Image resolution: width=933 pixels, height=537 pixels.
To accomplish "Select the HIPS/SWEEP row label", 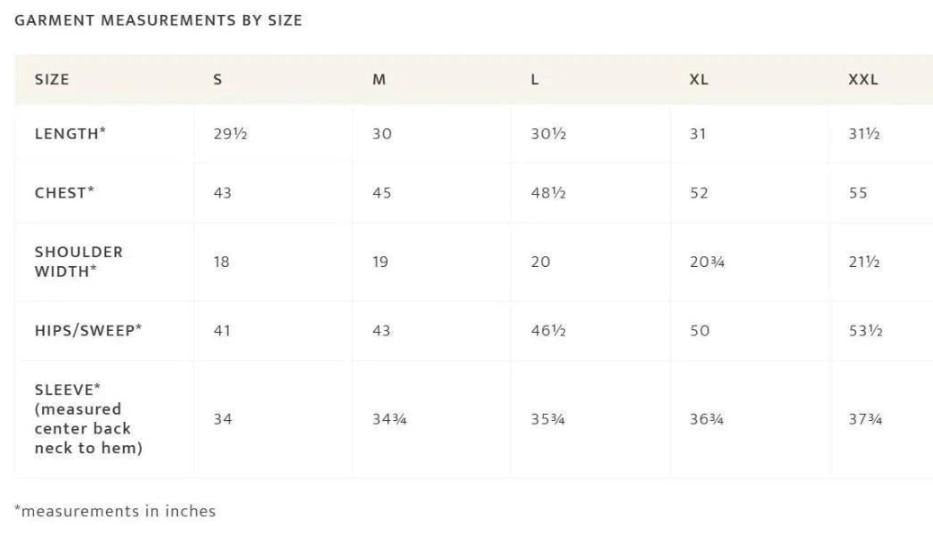I will [88, 330].
